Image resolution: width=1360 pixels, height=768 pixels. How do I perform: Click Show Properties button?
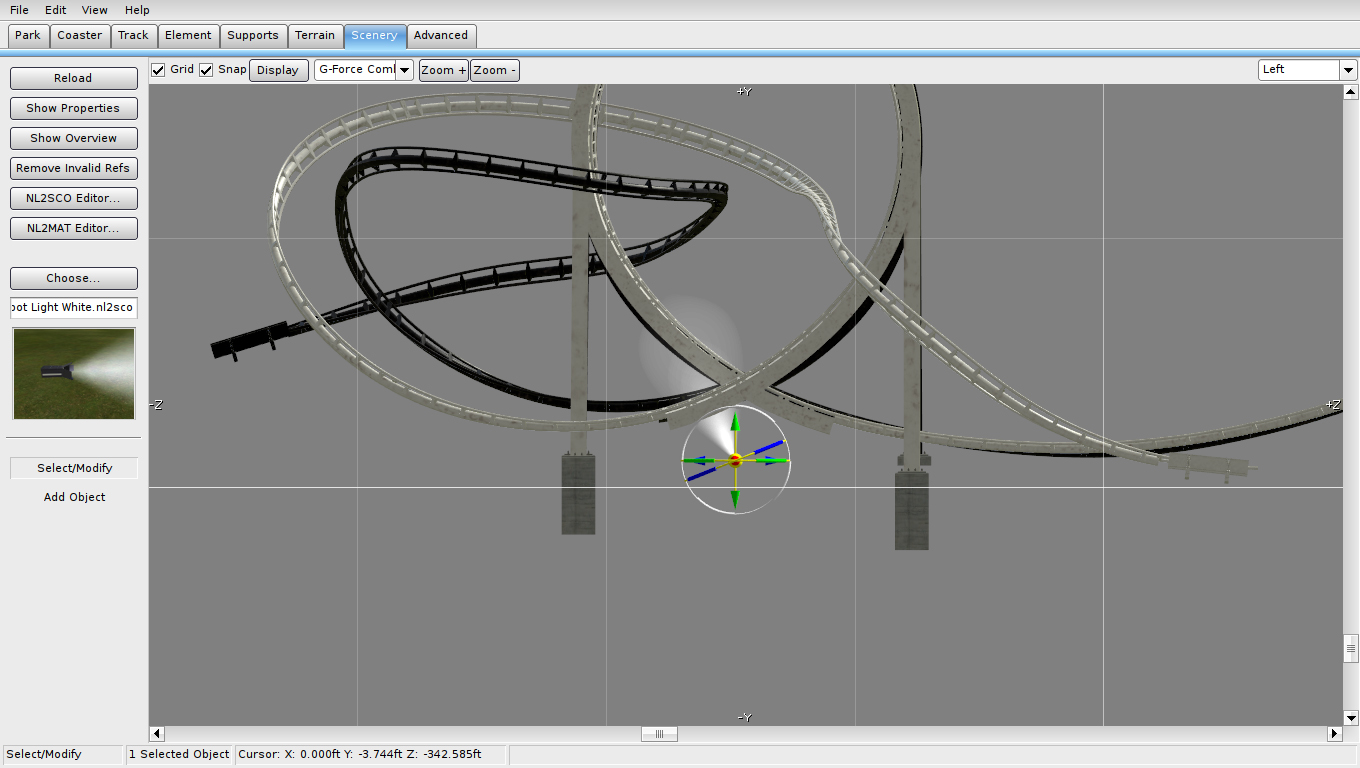[x=74, y=108]
